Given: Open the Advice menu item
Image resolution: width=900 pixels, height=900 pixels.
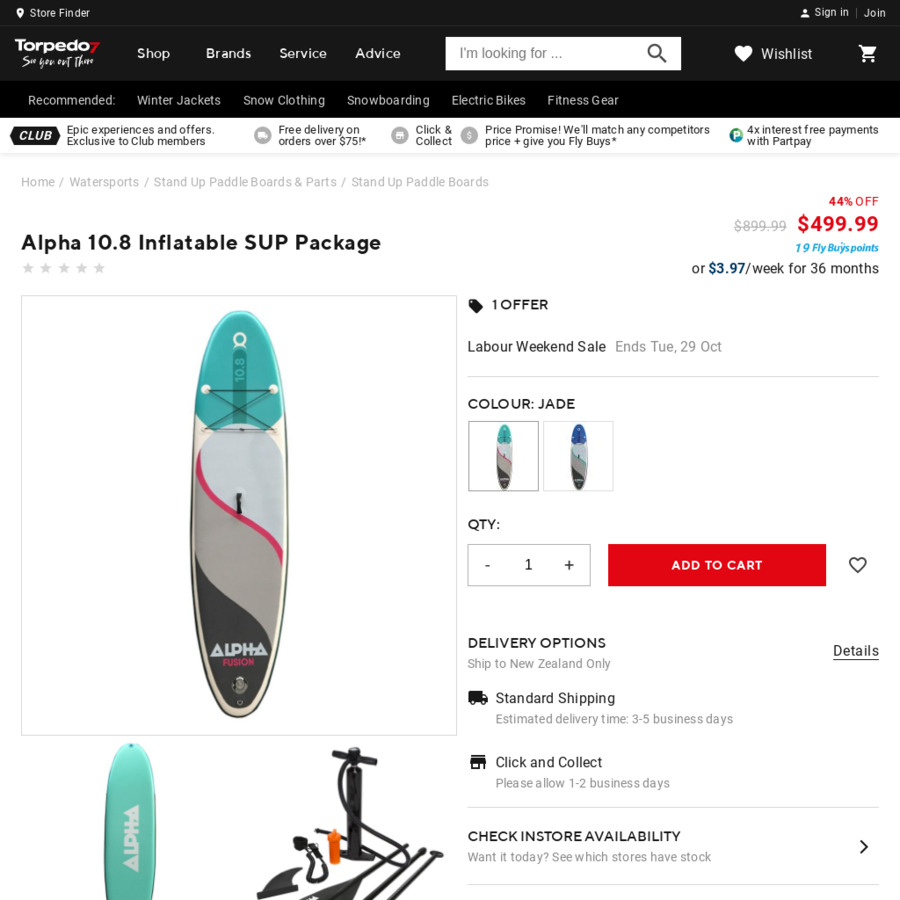Looking at the screenshot, I should pos(377,53).
